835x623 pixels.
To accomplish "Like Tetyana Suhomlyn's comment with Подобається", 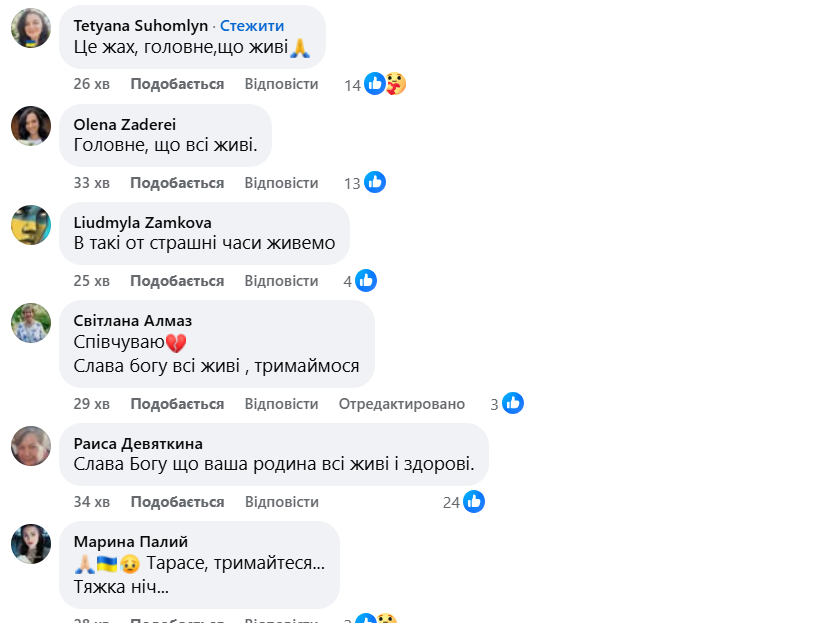I will (x=177, y=84).
